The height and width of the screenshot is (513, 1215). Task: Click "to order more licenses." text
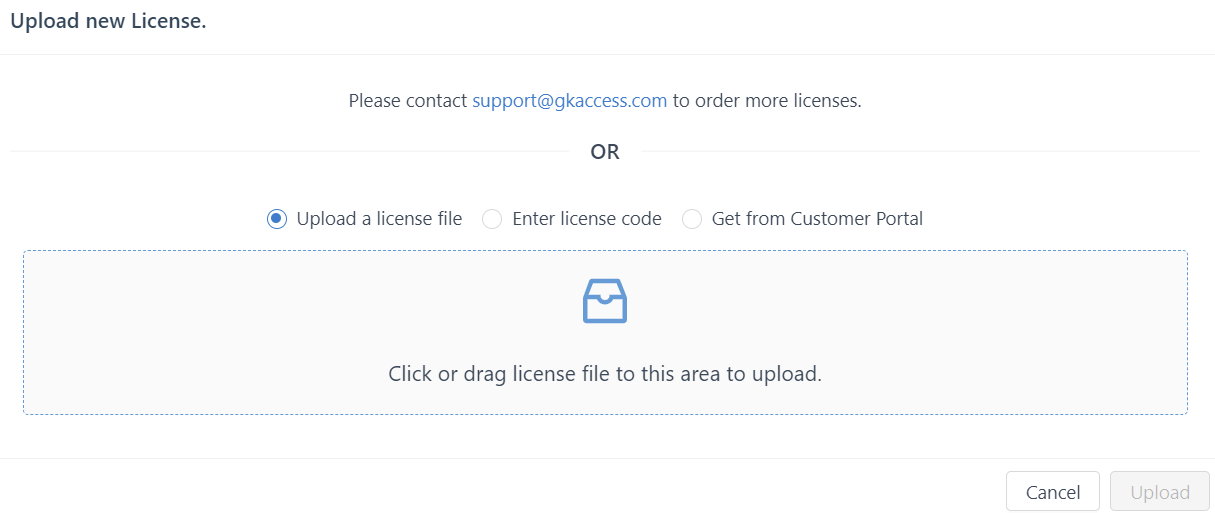tap(767, 101)
